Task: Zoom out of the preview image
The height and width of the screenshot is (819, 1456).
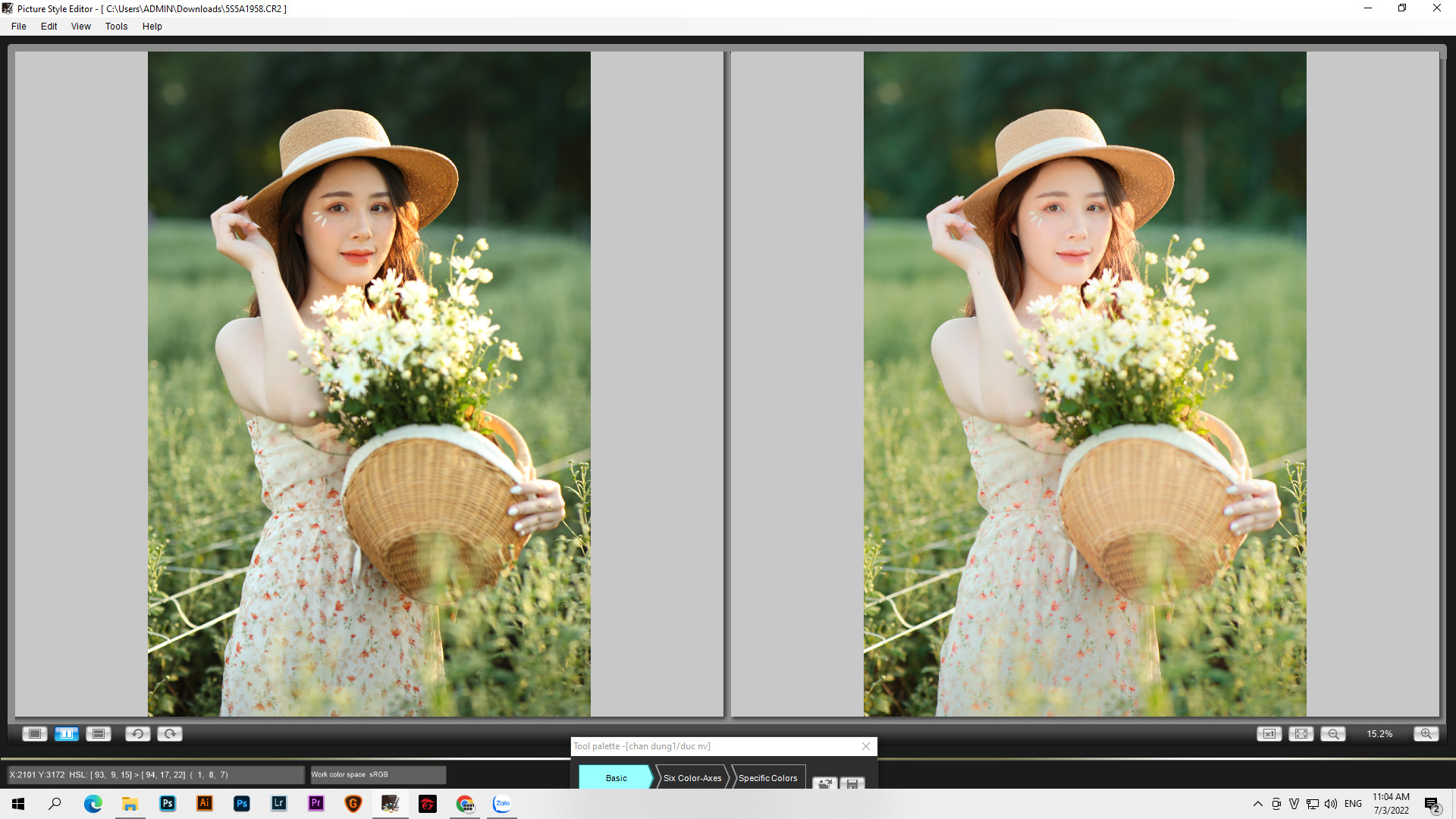Action: coord(1333,733)
